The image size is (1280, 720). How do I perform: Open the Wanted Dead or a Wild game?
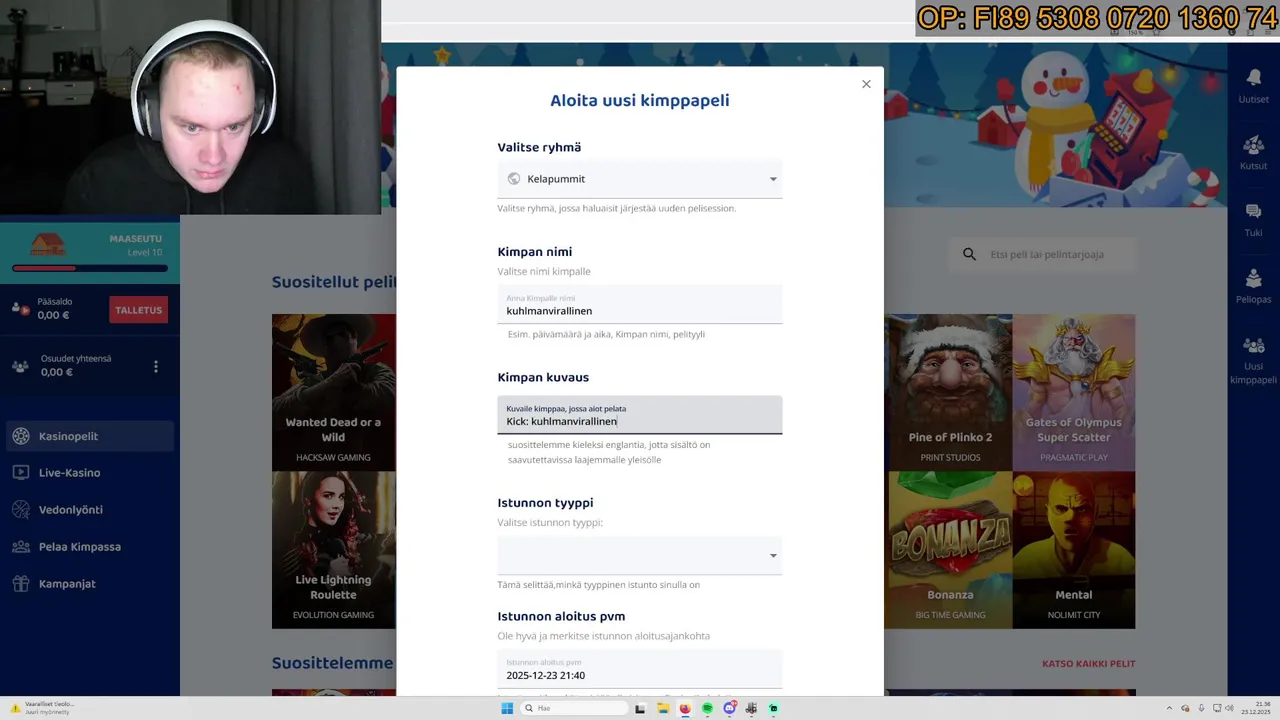pyautogui.click(x=333, y=392)
